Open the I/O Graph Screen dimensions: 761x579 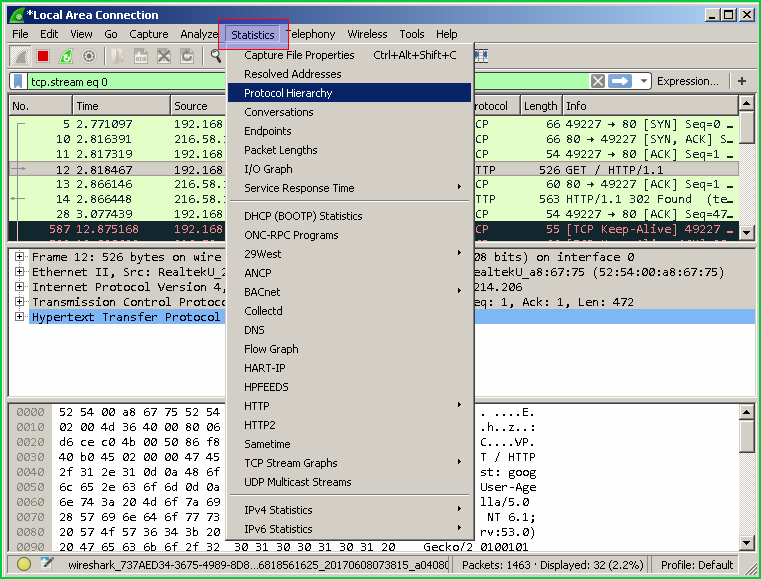pyautogui.click(x=349, y=169)
